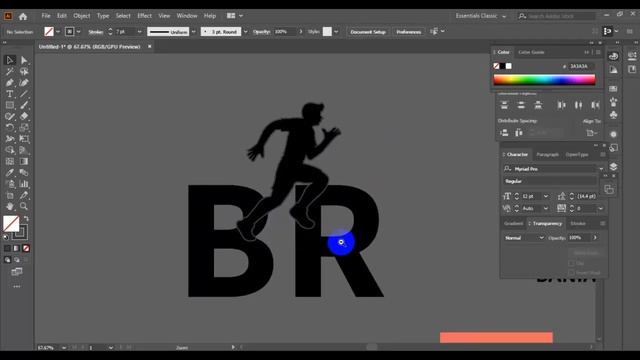Choose the Rectangle tool
The height and width of the screenshot is (360, 640).
pos(9,105)
